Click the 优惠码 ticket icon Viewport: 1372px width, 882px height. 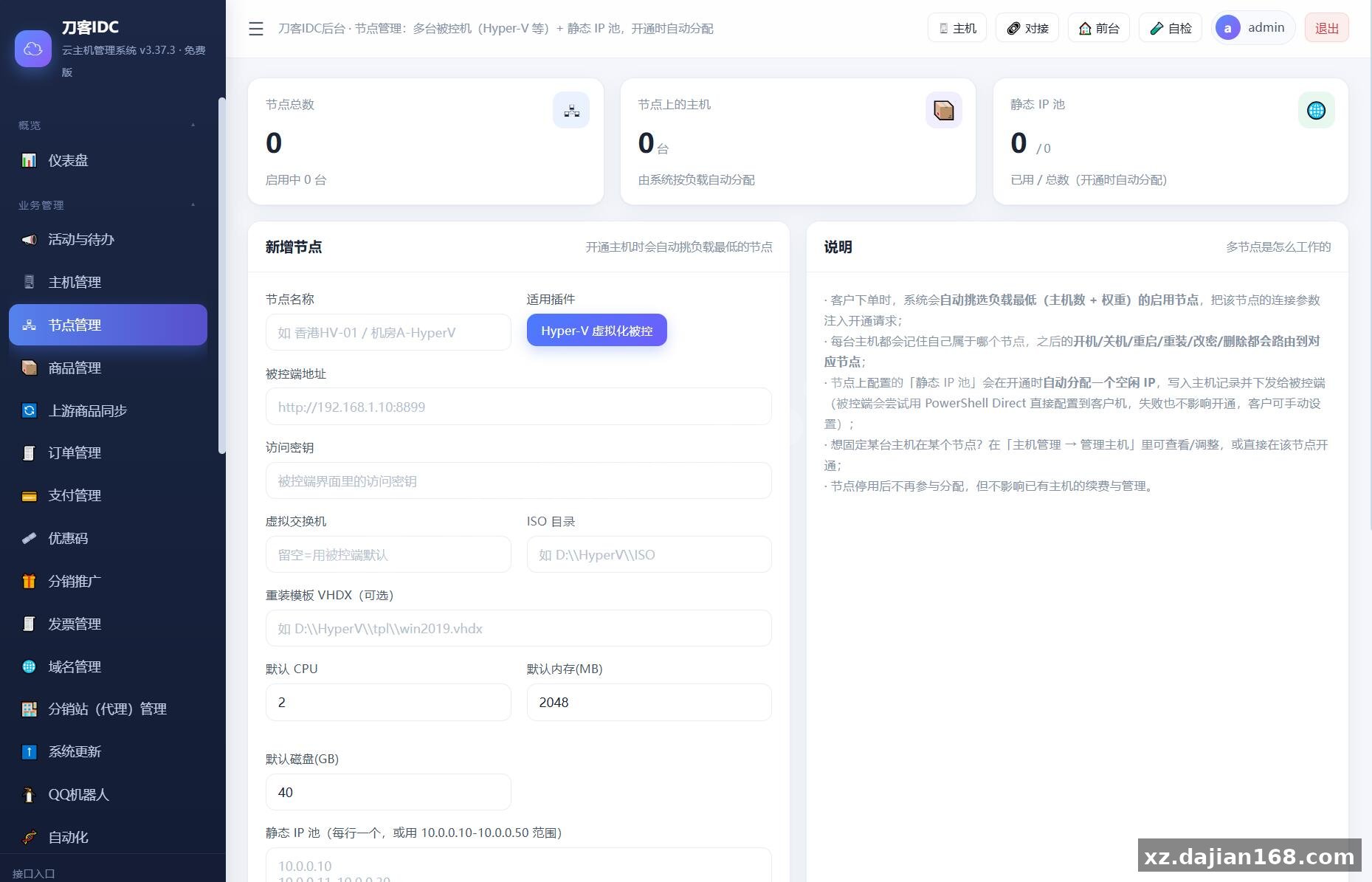point(29,538)
